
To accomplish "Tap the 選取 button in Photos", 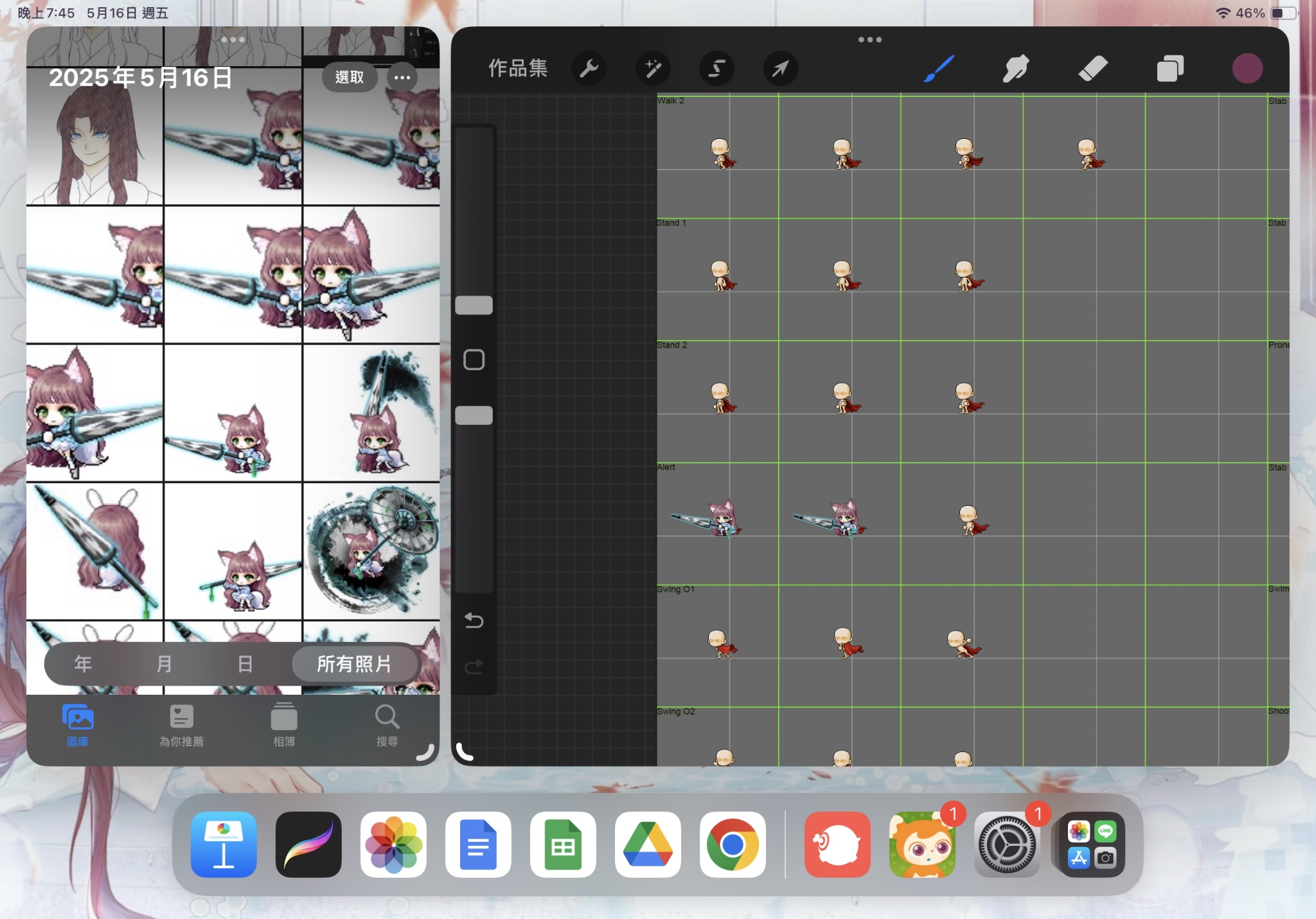I will (350, 77).
